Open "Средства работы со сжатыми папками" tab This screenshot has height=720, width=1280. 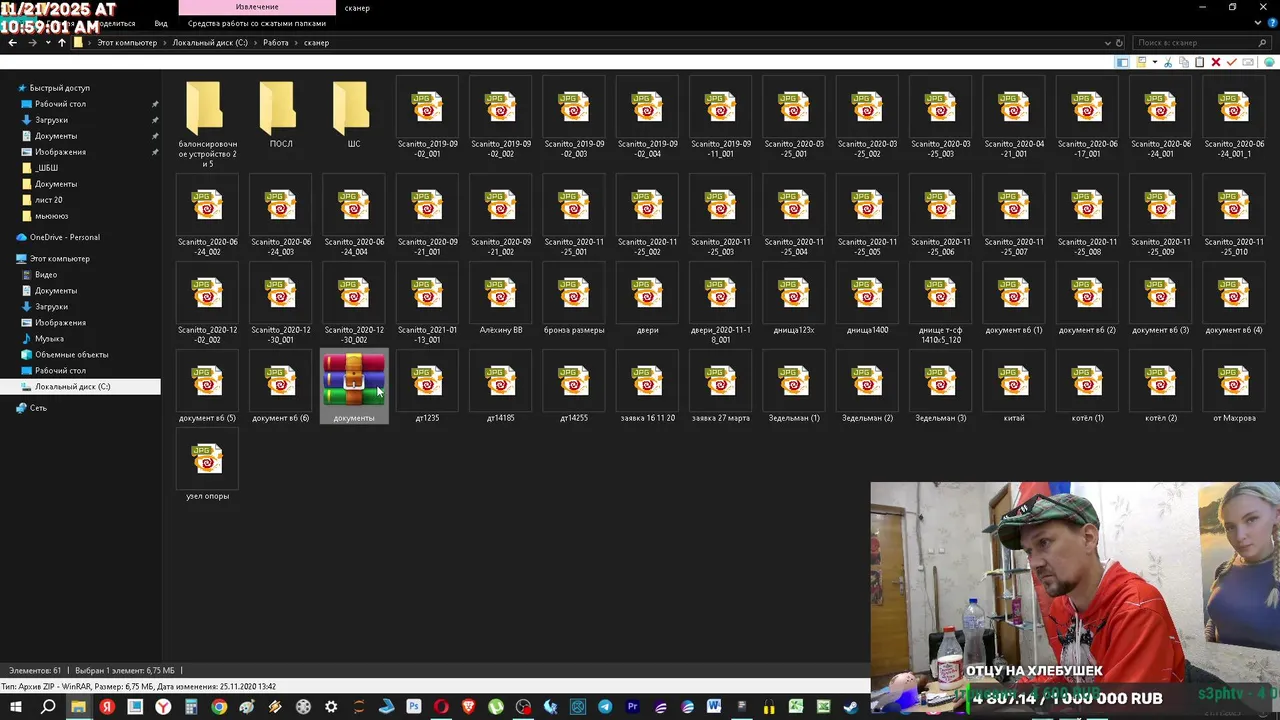(257, 23)
